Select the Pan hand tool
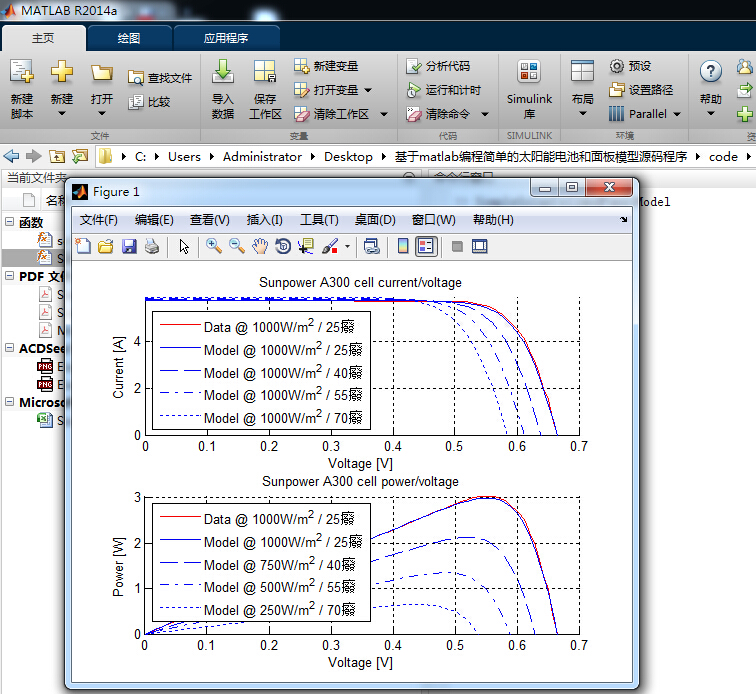The width and height of the screenshot is (756, 694). click(260, 246)
